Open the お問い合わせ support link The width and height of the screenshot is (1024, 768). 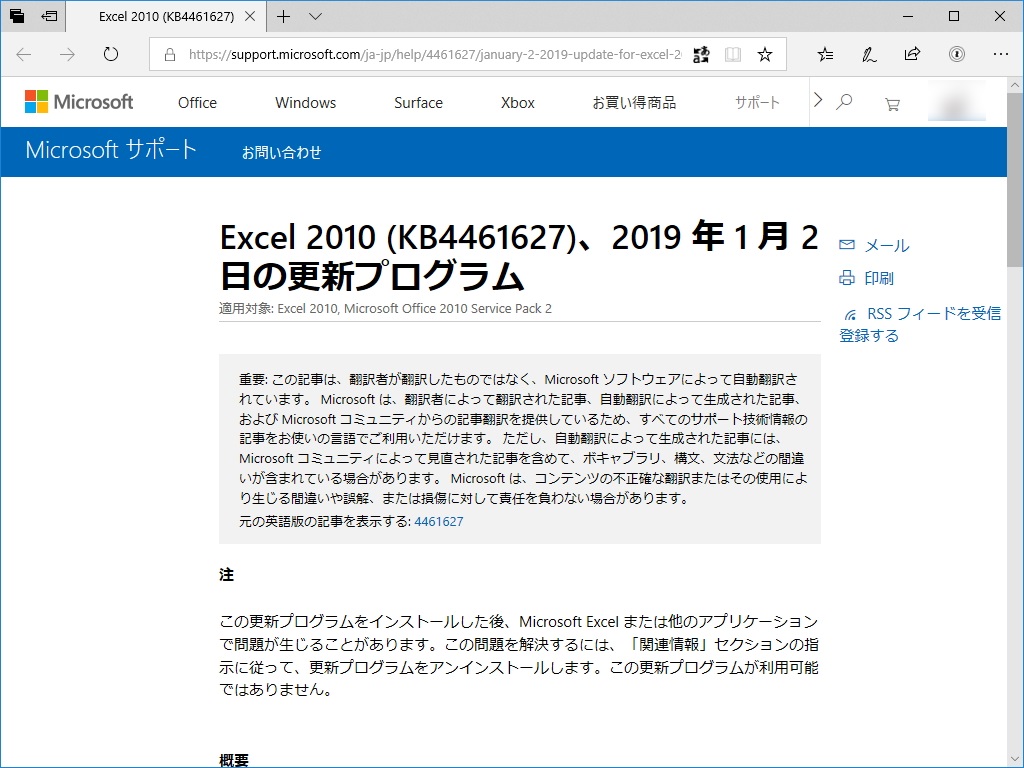pyautogui.click(x=281, y=152)
